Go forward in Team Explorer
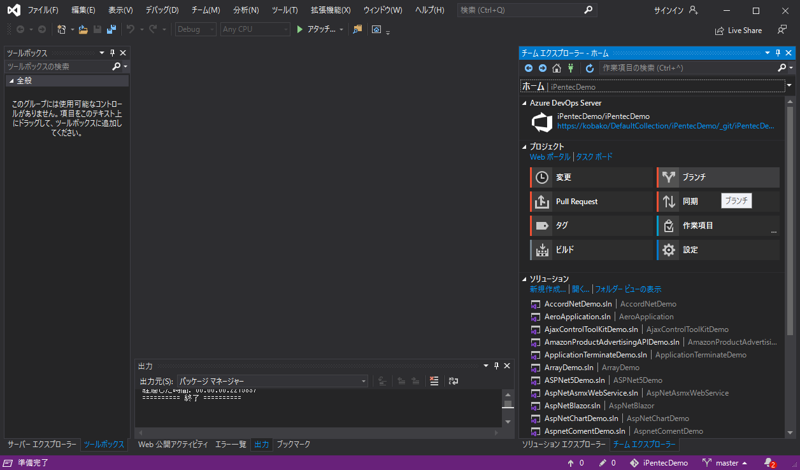Screen dimensions: 800x470 pyautogui.click(x=542, y=68)
